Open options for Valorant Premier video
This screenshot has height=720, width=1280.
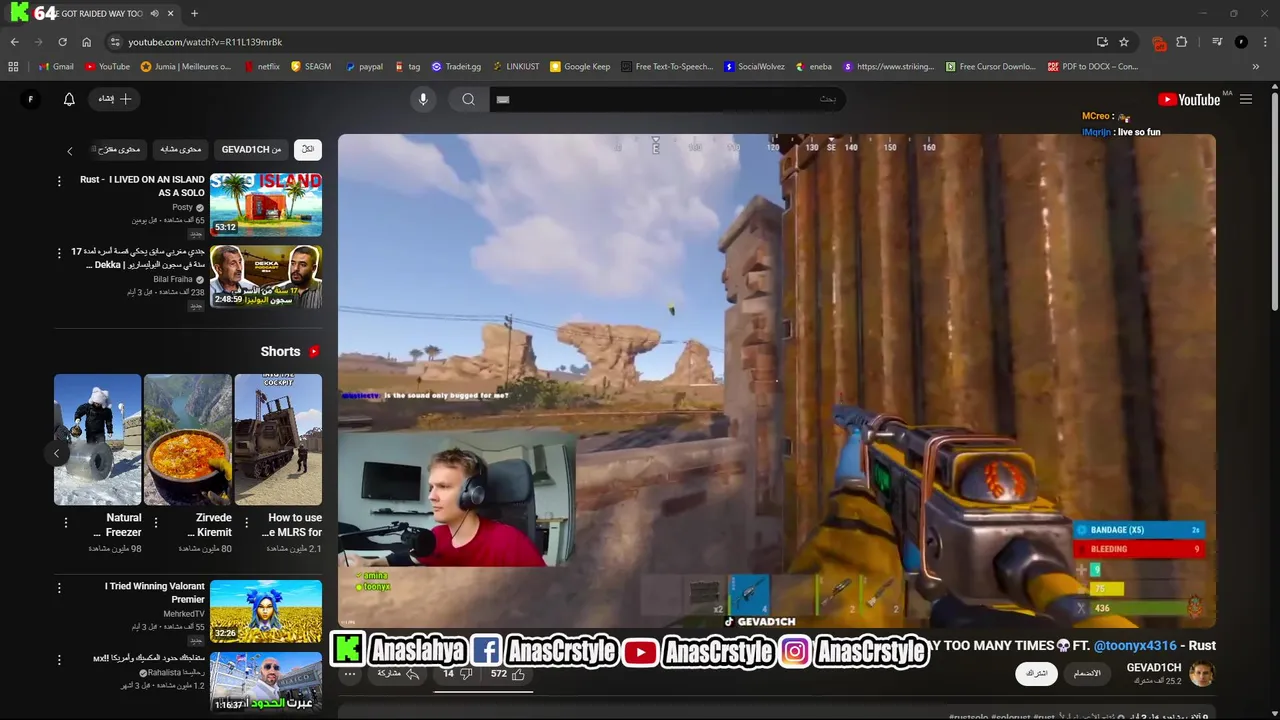point(59,588)
